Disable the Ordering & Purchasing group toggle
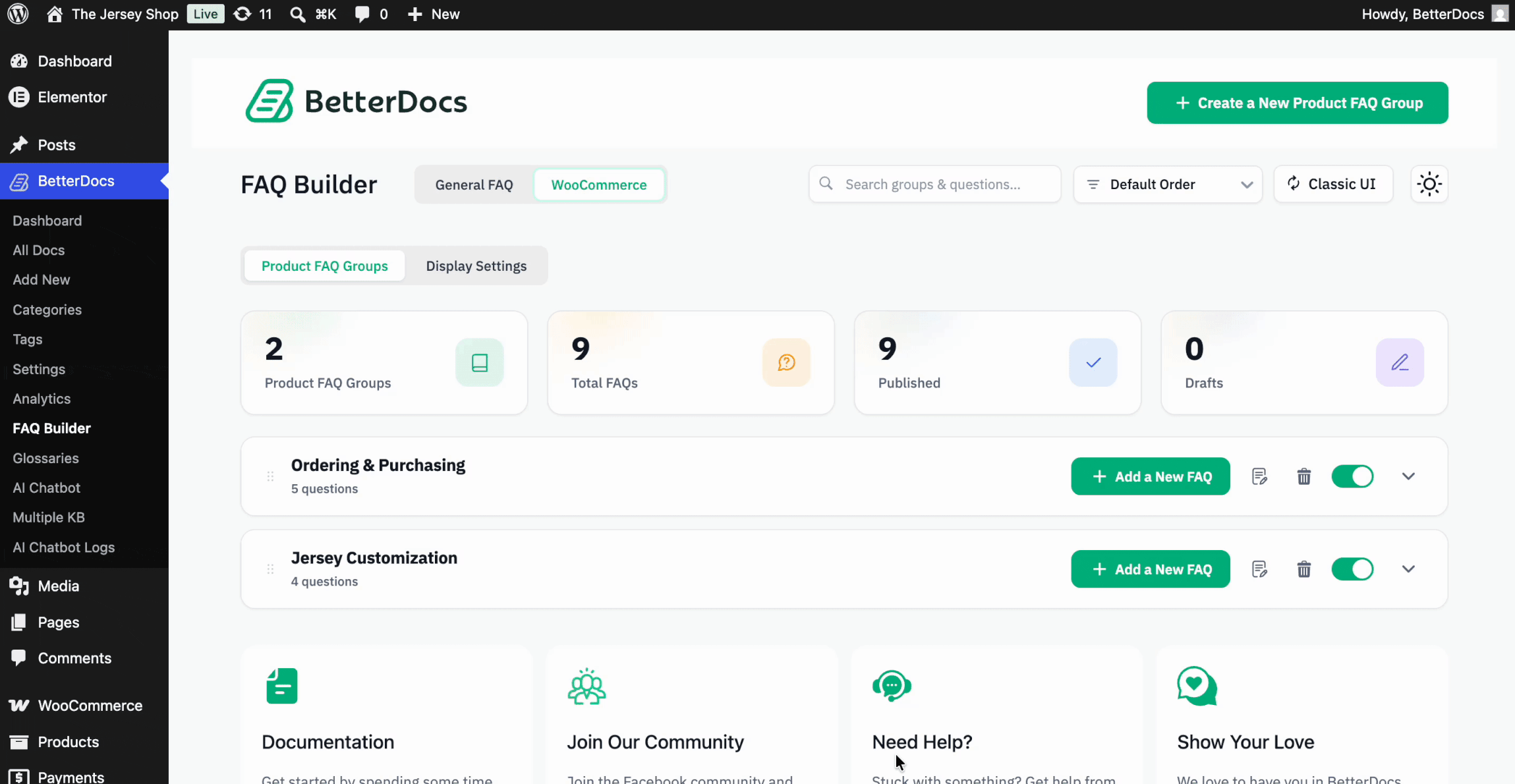The image size is (1515, 784). tap(1352, 476)
